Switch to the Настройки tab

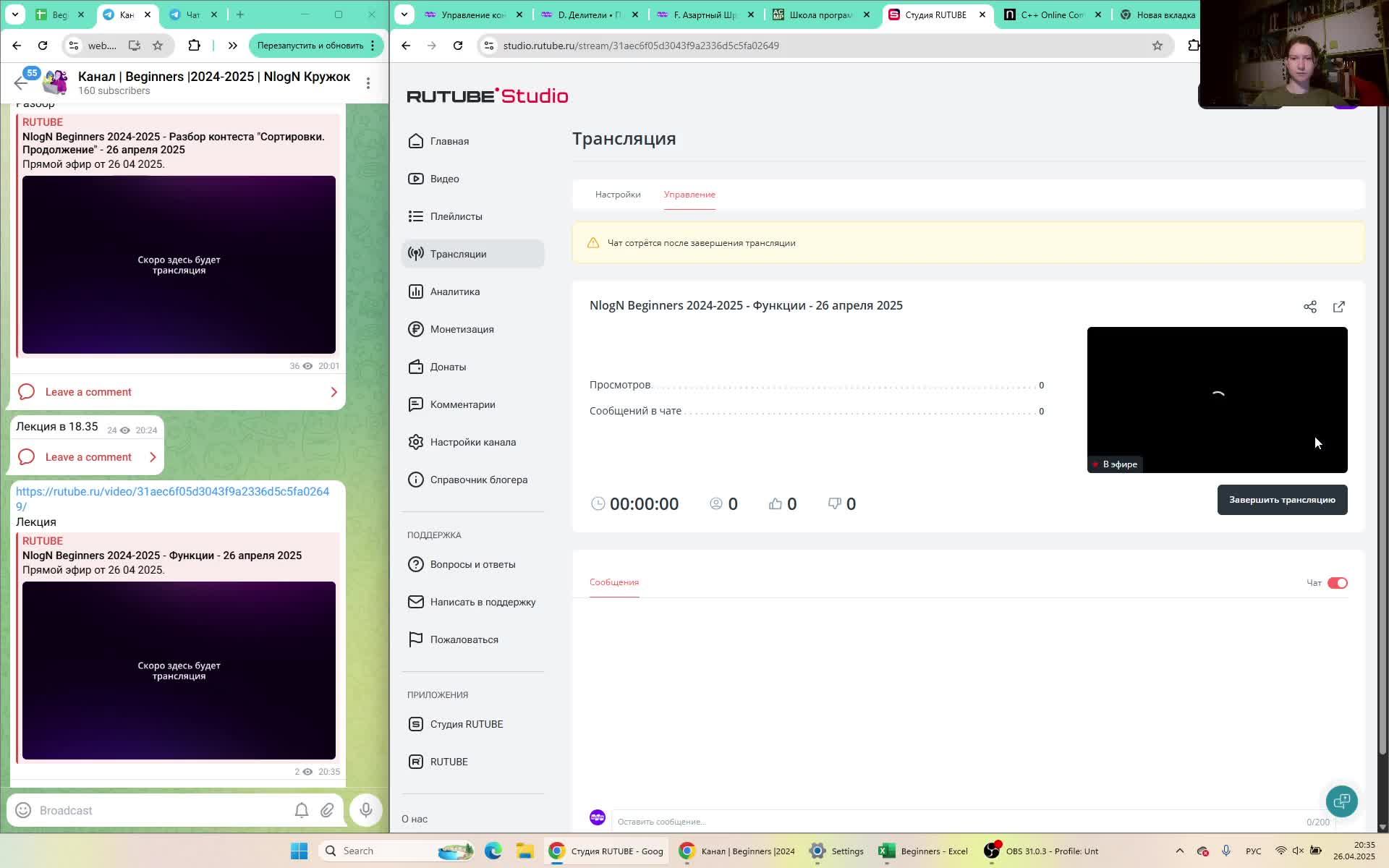pyautogui.click(x=617, y=195)
